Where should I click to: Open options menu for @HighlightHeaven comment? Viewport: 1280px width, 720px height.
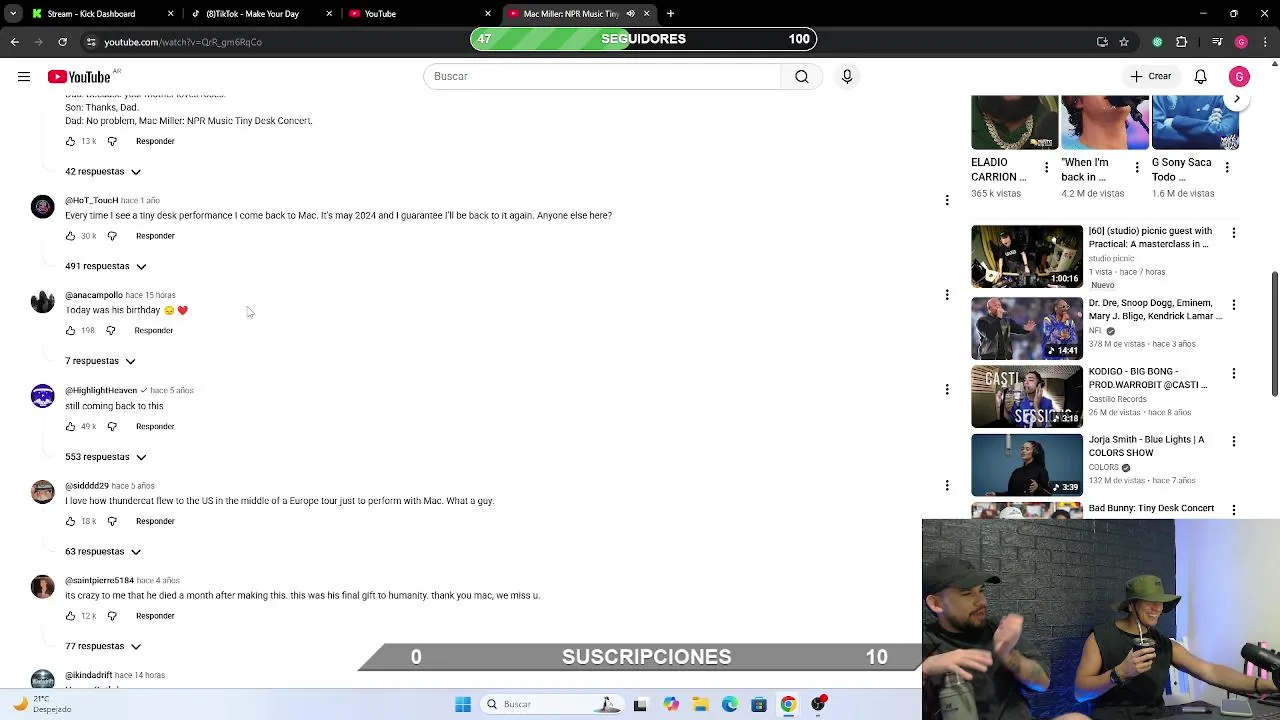point(947,390)
